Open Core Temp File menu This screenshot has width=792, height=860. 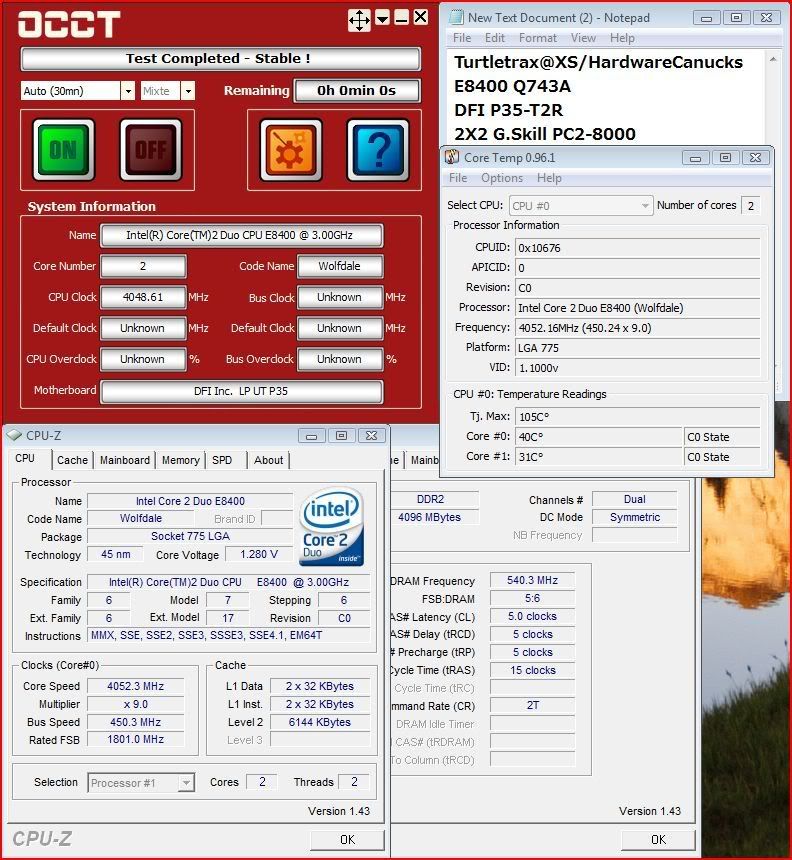(458, 178)
